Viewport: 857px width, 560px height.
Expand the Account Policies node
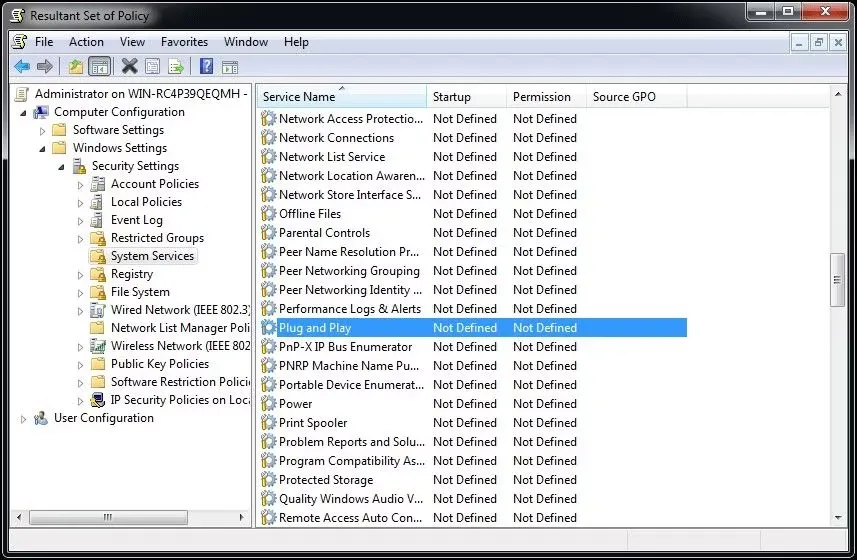point(80,184)
